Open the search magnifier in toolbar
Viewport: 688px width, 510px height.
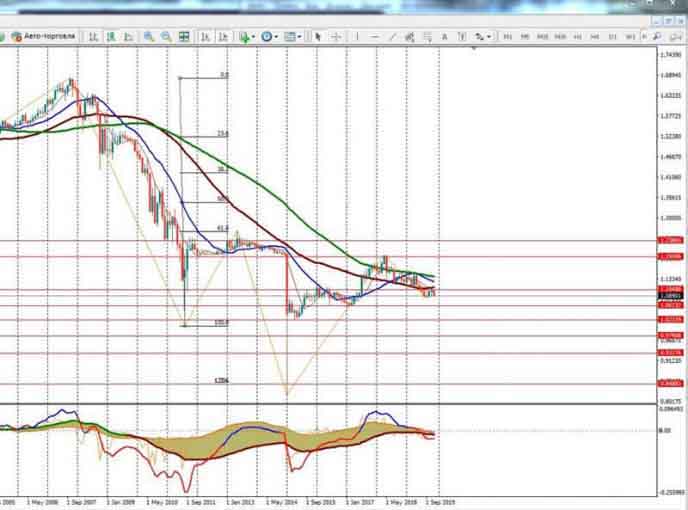(657, 37)
